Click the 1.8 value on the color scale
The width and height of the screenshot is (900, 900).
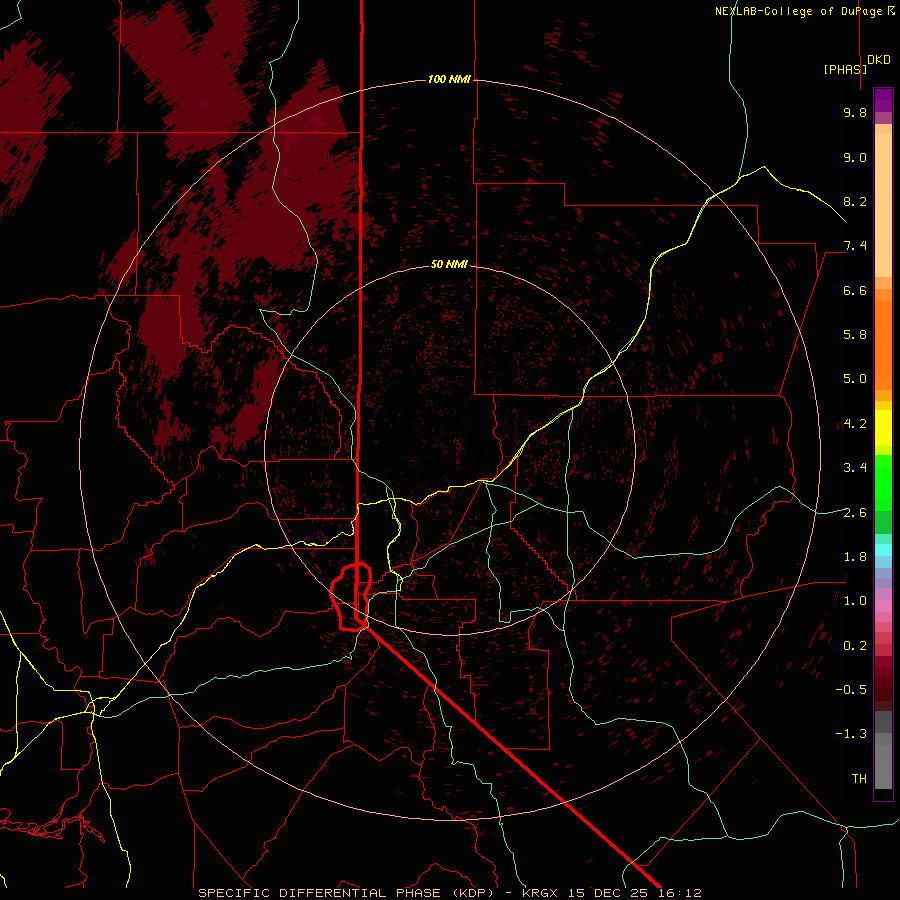855,557
